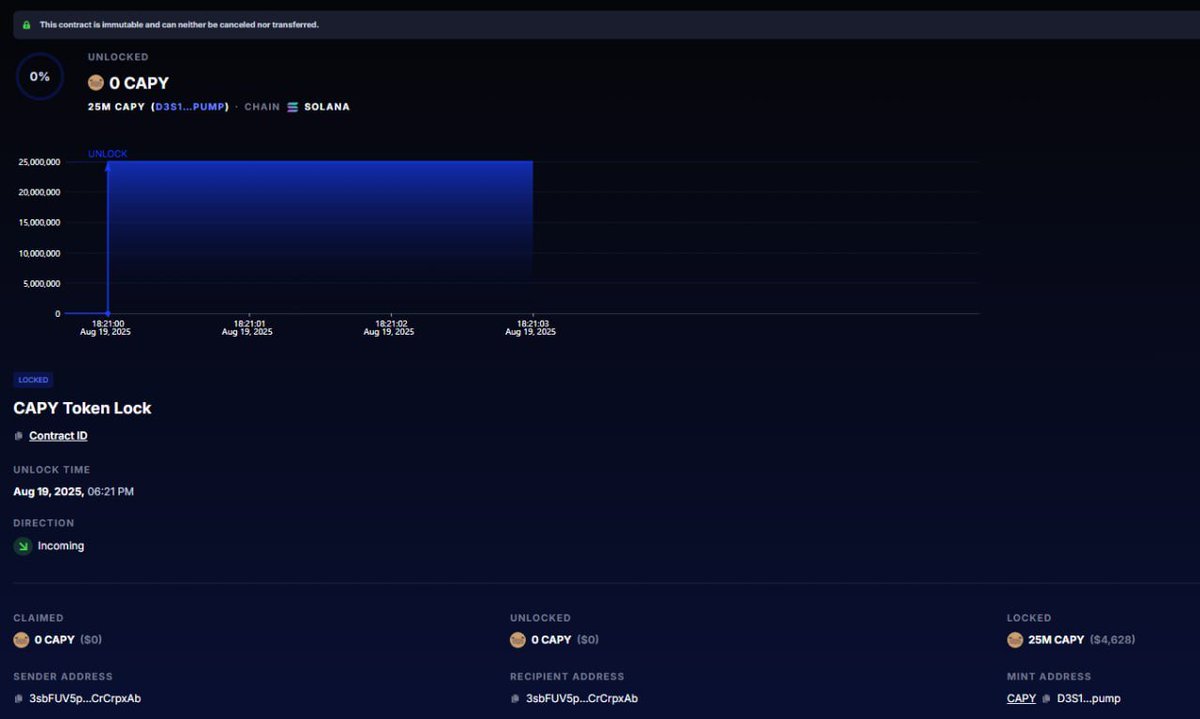Click the D3S1...pump mint address text
Screen dimensions: 1200x719
[1088, 699]
